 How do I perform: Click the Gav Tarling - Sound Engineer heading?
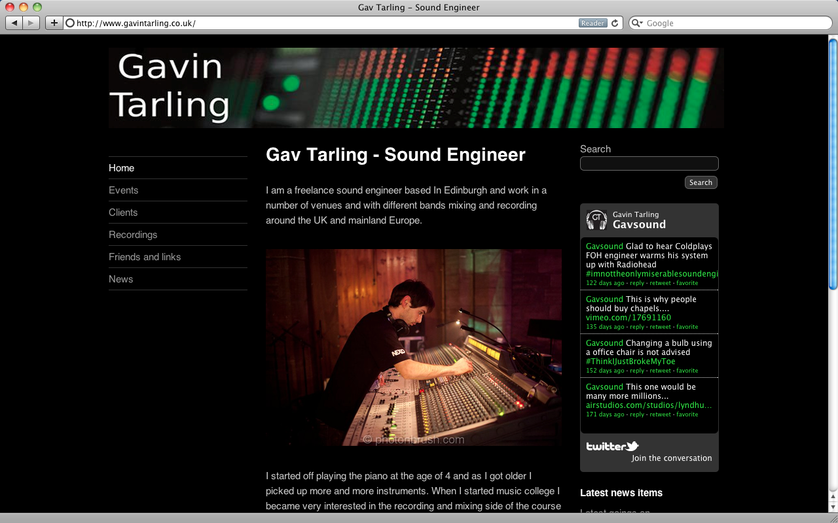pyautogui.click(x=395, y=154)
